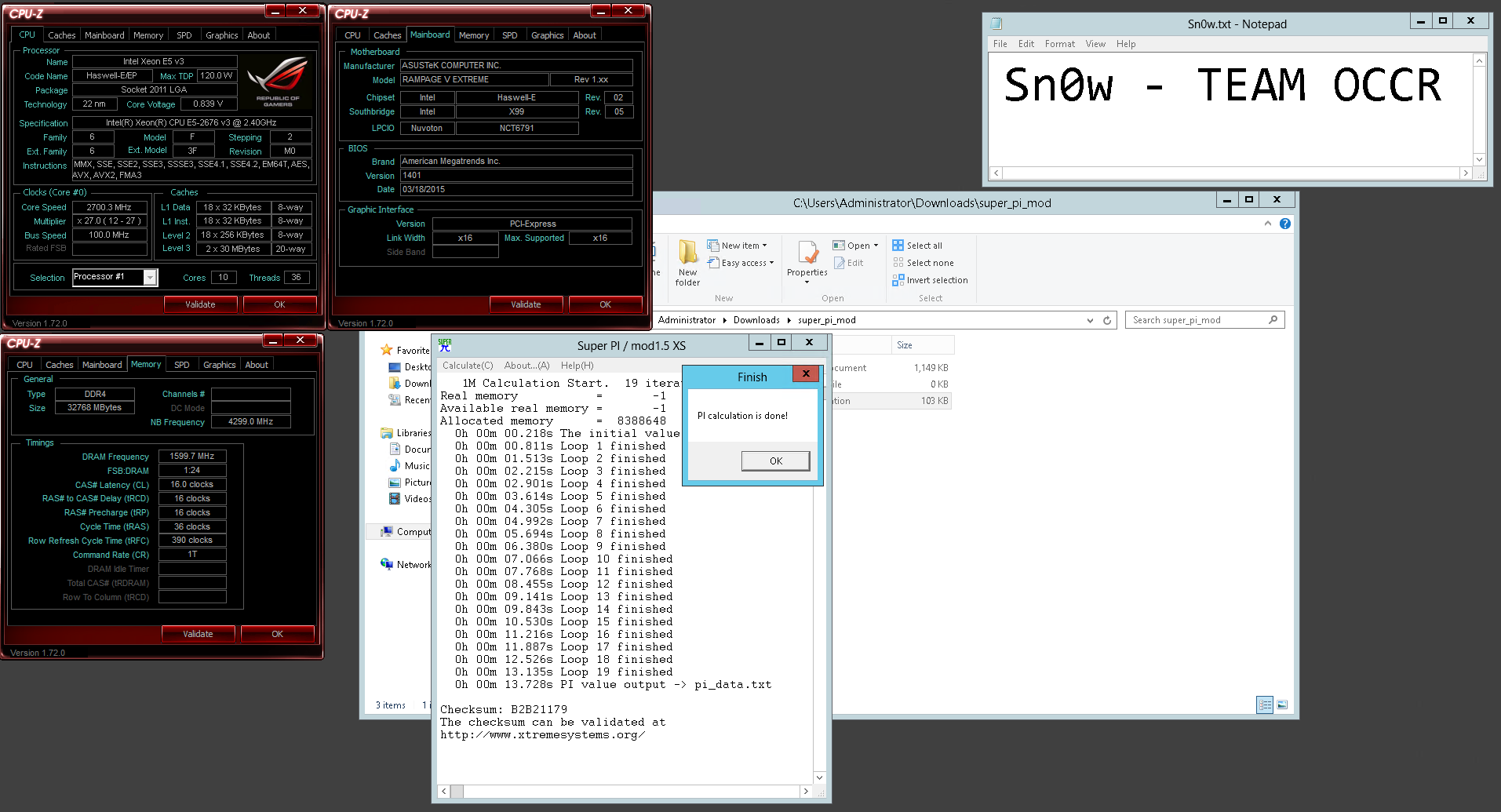
Task: Switch to Graphics tab in Memory CPU-Z window
Action: 220,365
